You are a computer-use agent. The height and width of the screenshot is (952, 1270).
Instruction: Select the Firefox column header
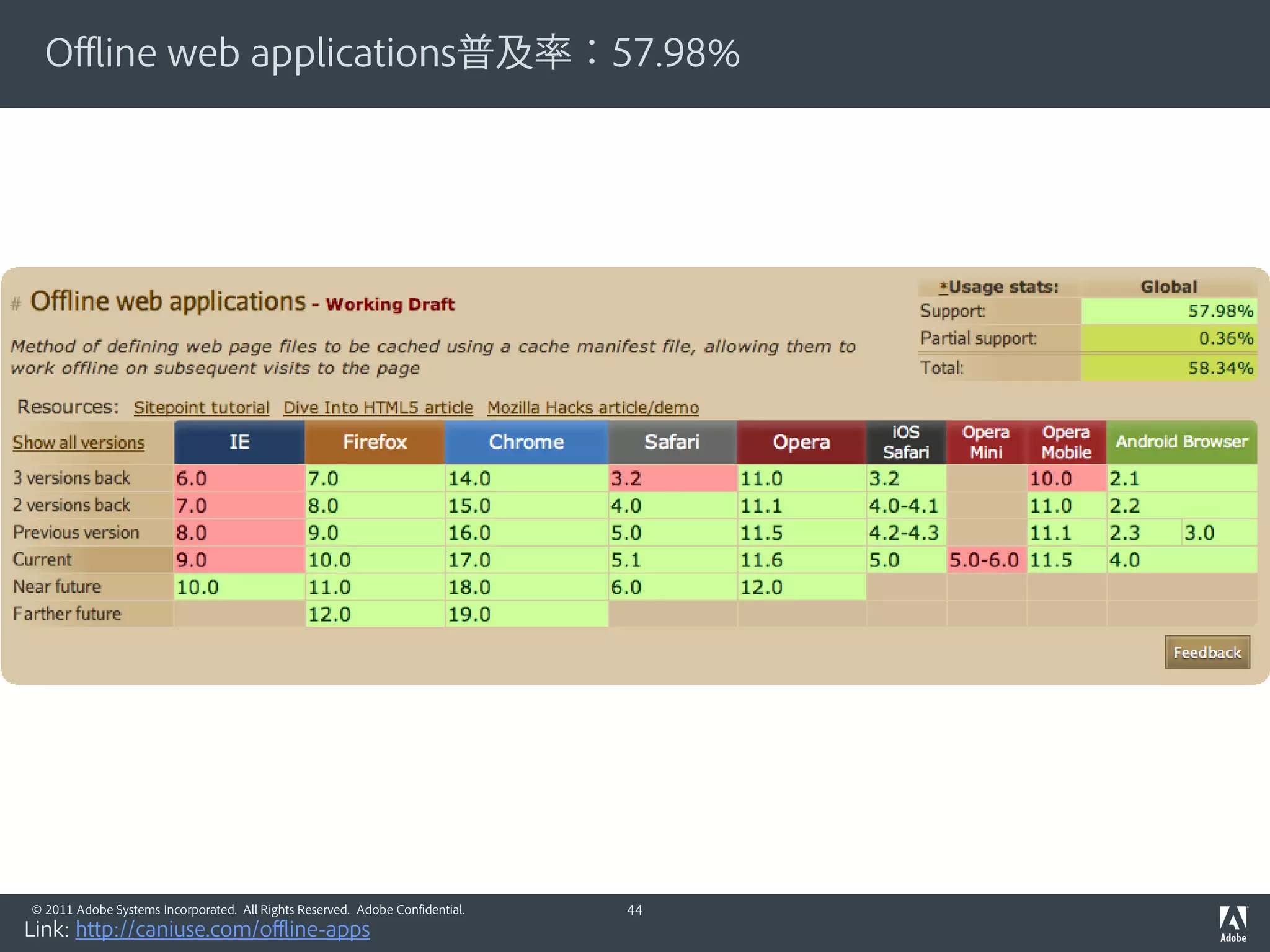point(375,442)
